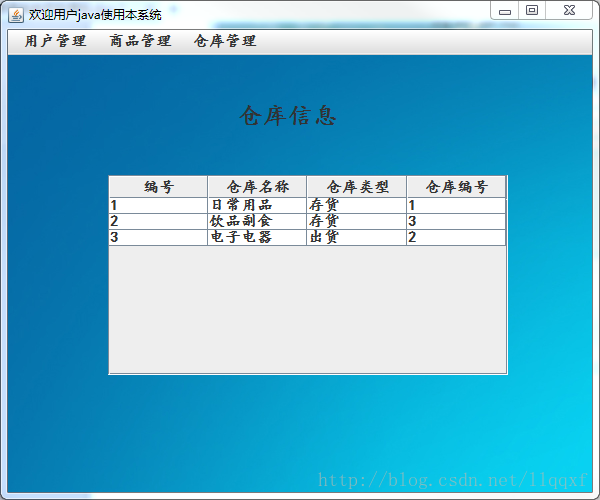Select the 电子电器 cell

tap(257, 237)
